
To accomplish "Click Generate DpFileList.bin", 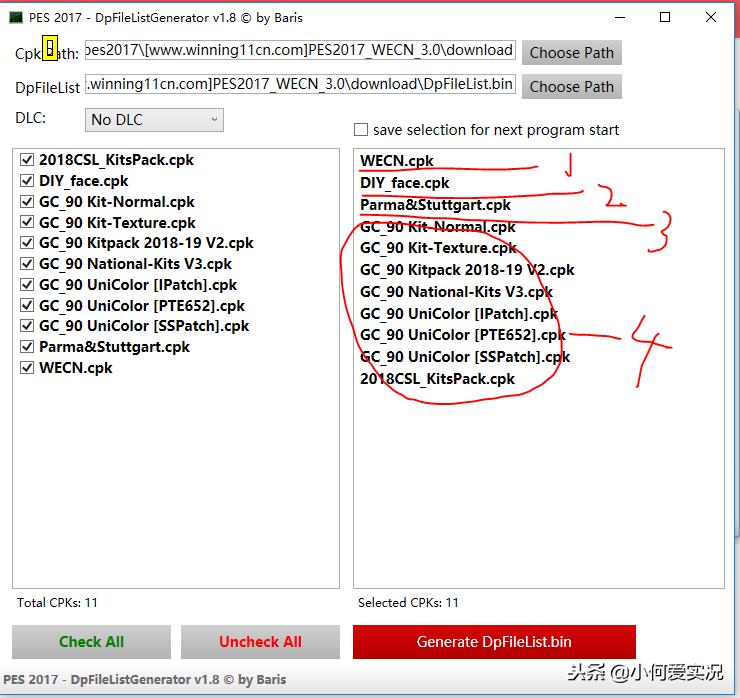I will [494, 642].
